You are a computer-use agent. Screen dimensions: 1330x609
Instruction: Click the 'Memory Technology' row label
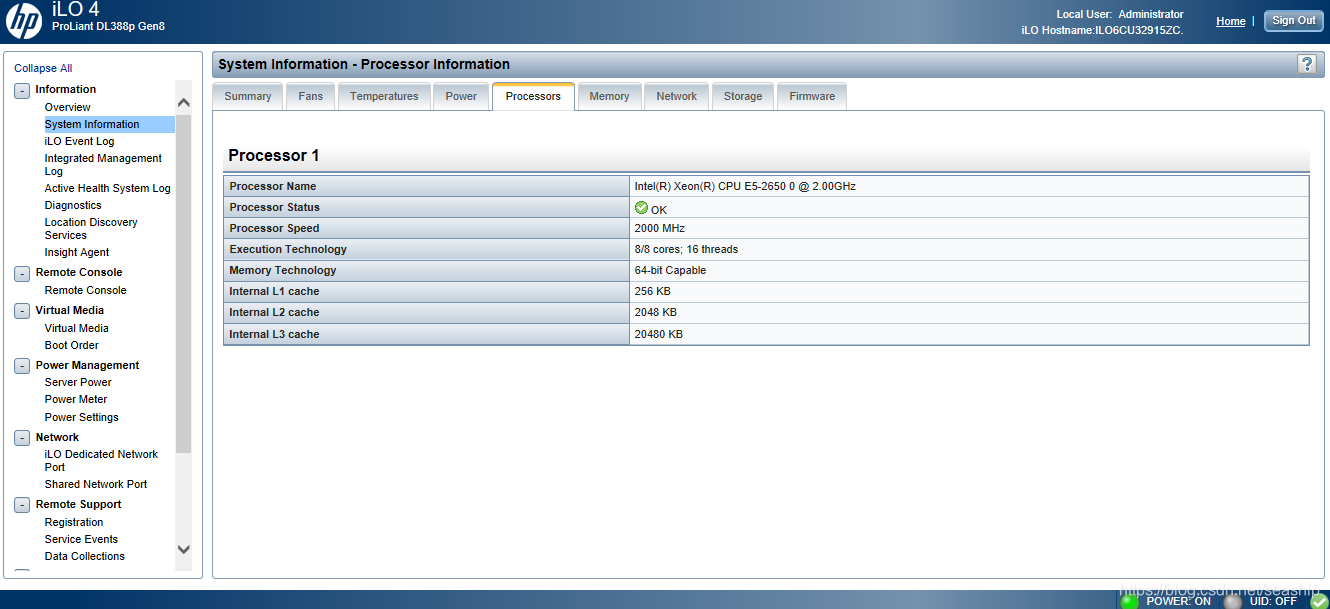[x=283, y=270]
